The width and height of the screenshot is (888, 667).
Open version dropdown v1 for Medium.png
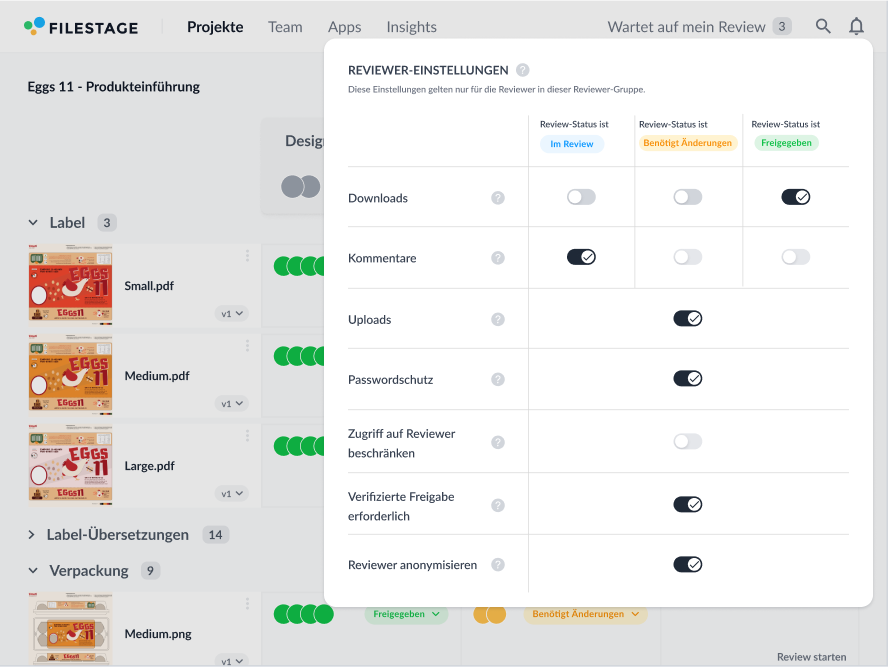tap(232, 660)
